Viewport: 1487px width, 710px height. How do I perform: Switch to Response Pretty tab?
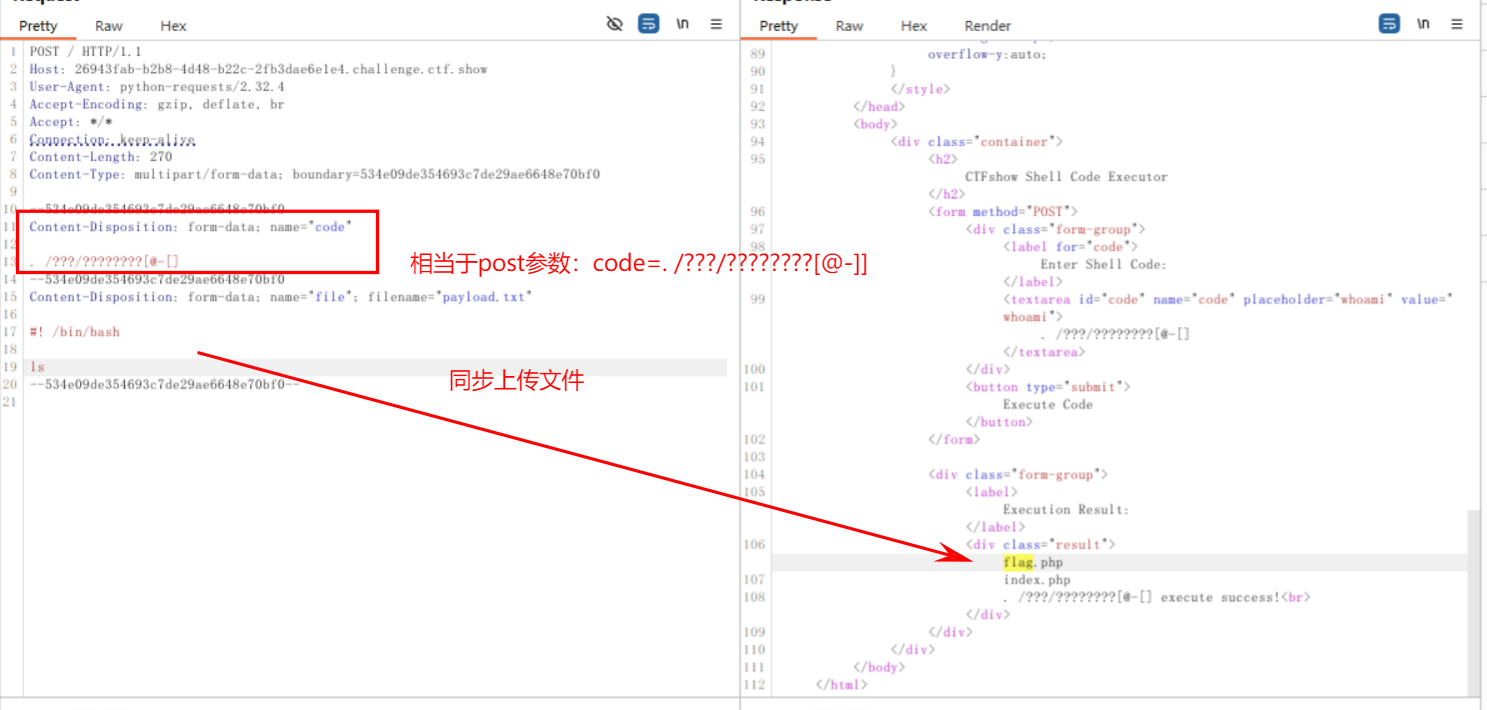pos(779,26)
